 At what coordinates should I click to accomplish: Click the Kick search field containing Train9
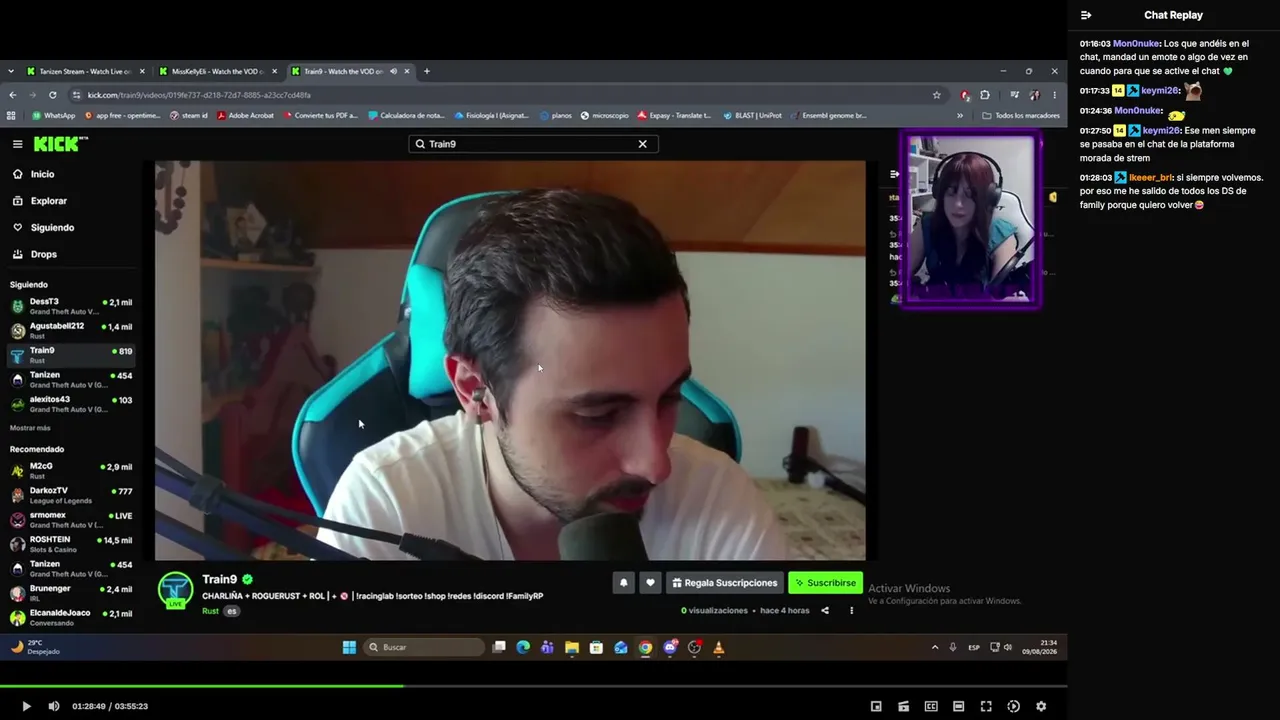pyautogui.click(x=533, y=144)
